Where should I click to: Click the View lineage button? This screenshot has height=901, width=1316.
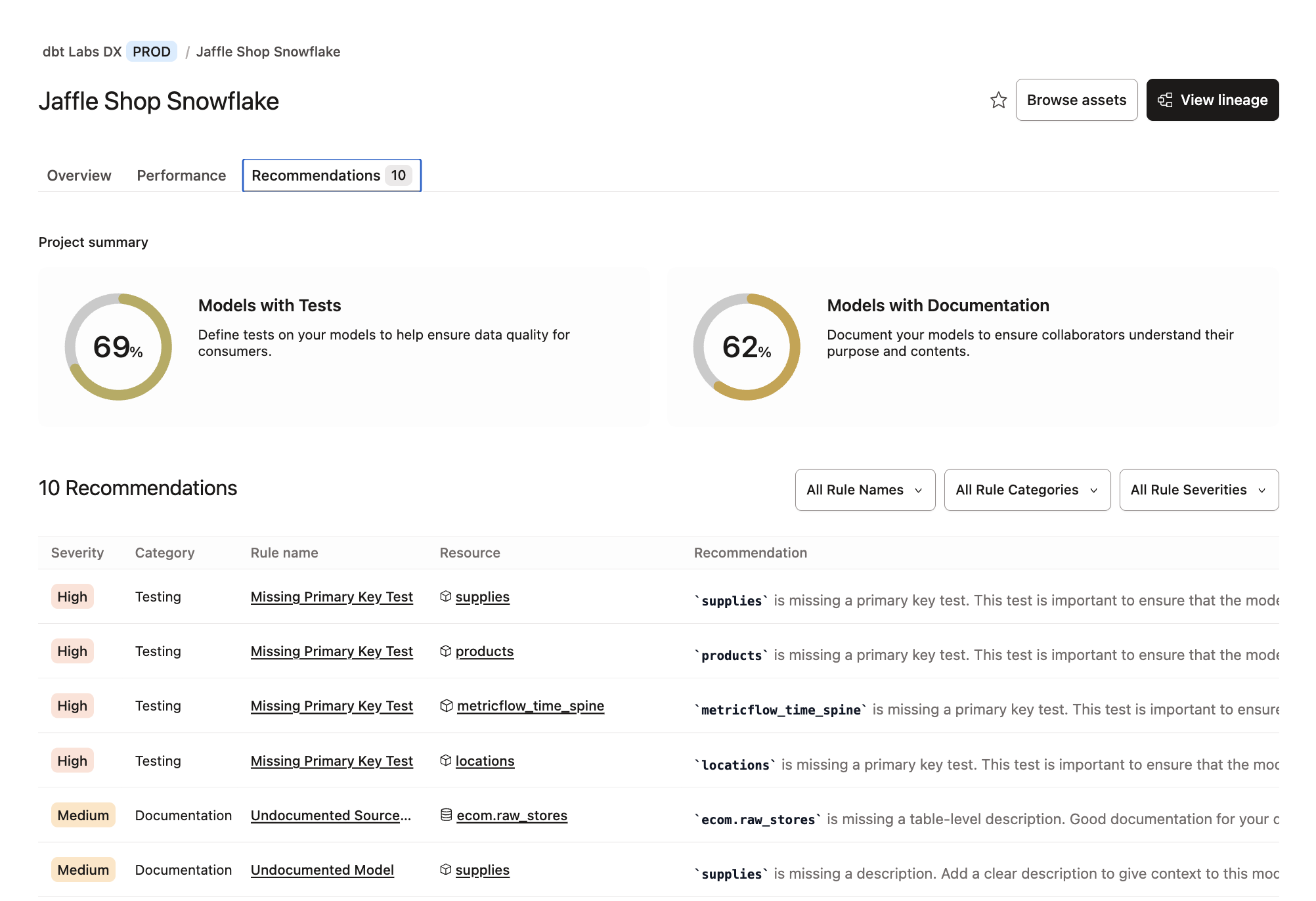click(1212, 100)
